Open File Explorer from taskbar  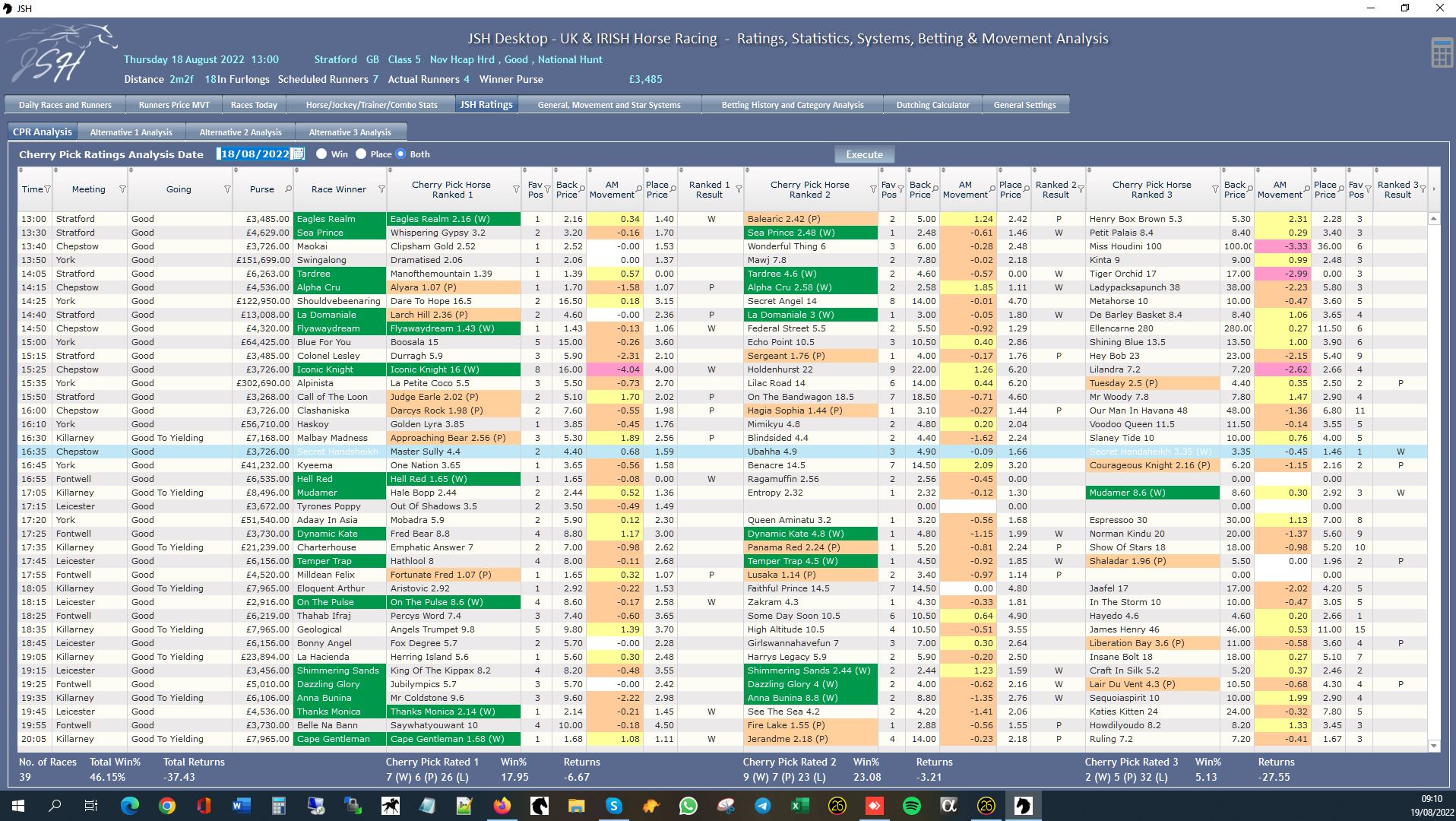[x=576, y=806]
